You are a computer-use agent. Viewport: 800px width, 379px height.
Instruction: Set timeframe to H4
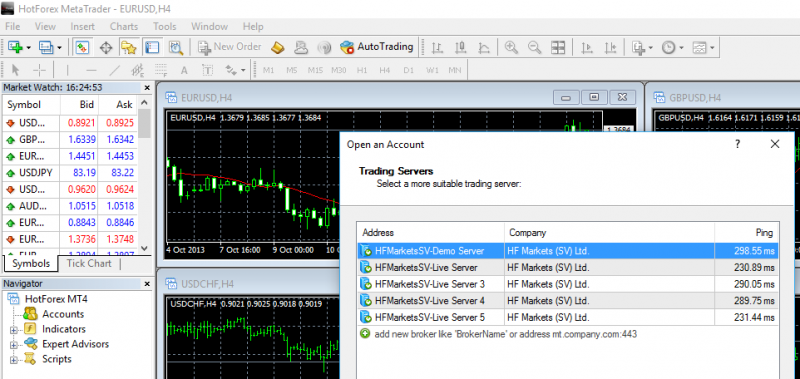coord(385,70)
